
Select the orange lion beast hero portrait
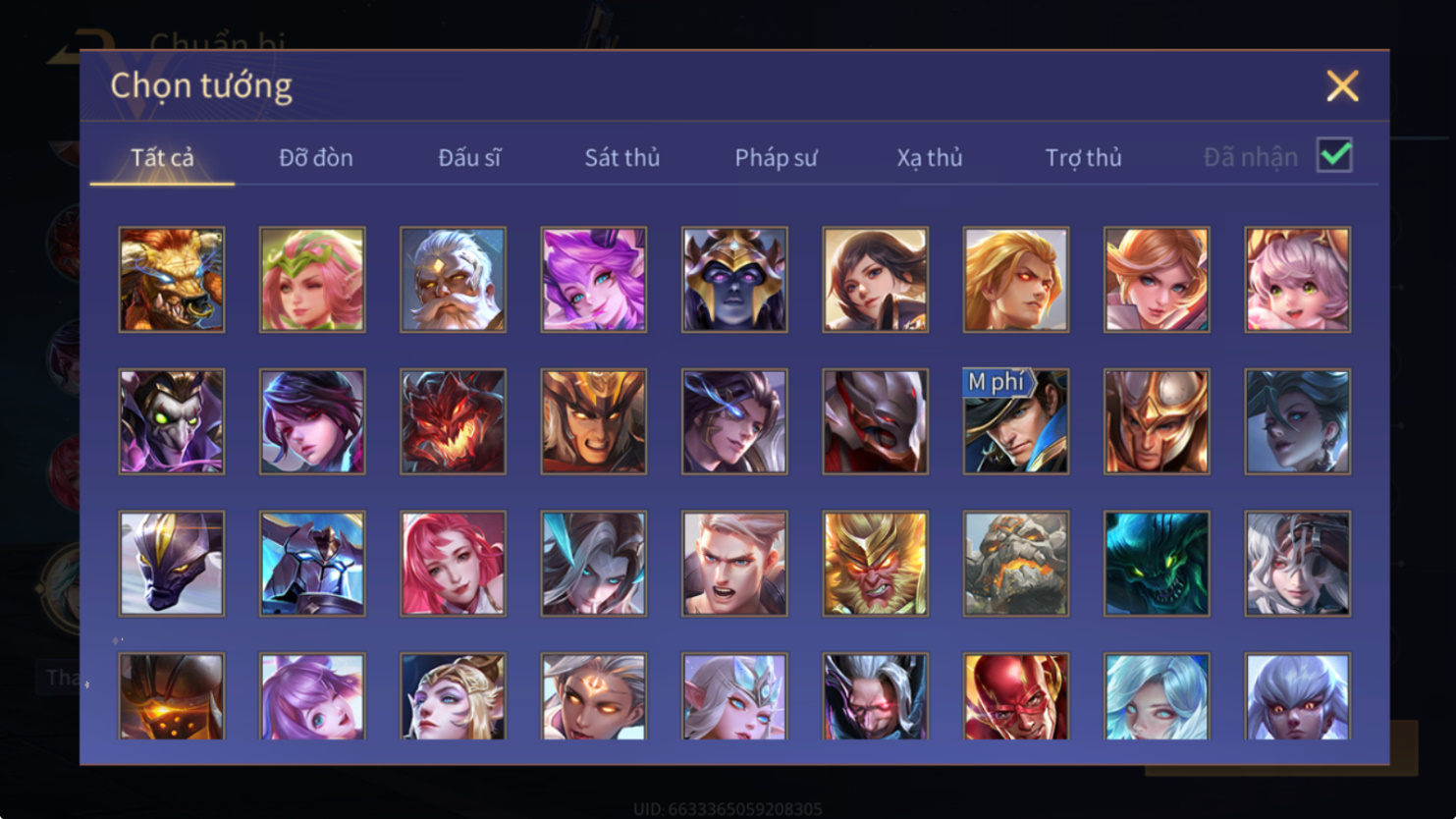[x=172, y=280]
